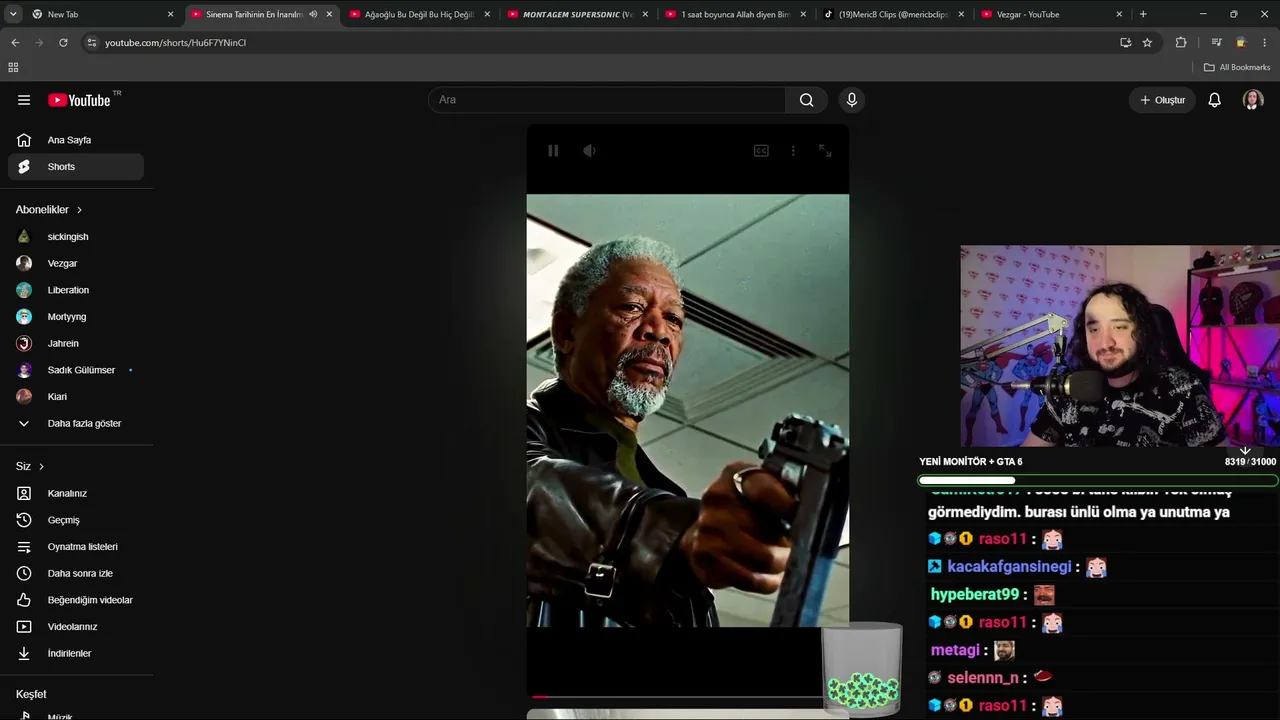Open a new browser tab
The width and height of the screenshot is (1280, 720).
point(1143,14)
